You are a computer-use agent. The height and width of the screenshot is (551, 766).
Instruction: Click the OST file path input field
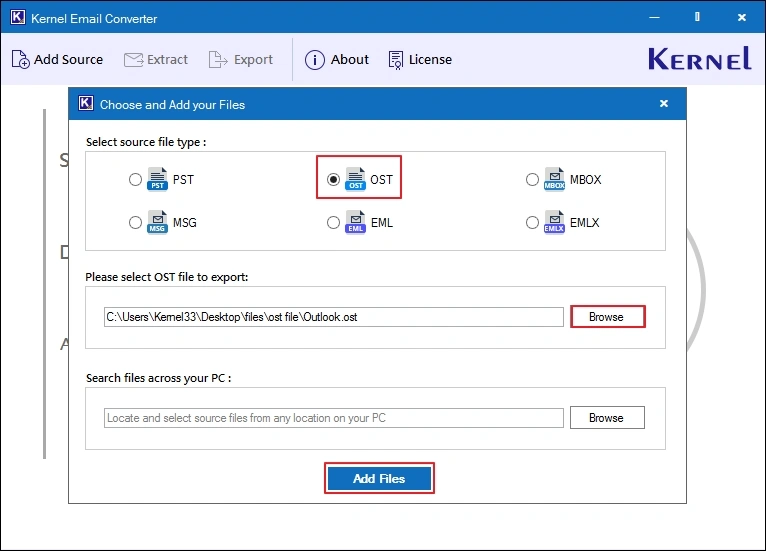point(334,317)
